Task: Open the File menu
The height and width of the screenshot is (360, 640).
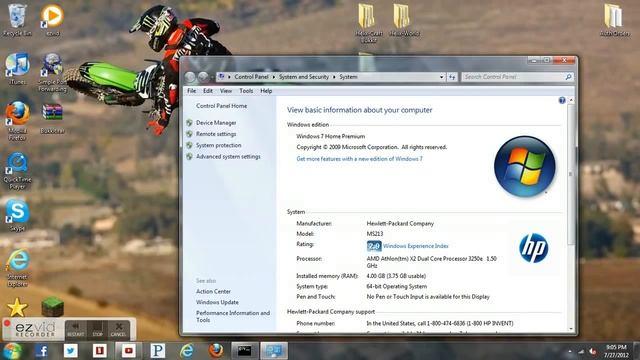Action: click(191, 91)
